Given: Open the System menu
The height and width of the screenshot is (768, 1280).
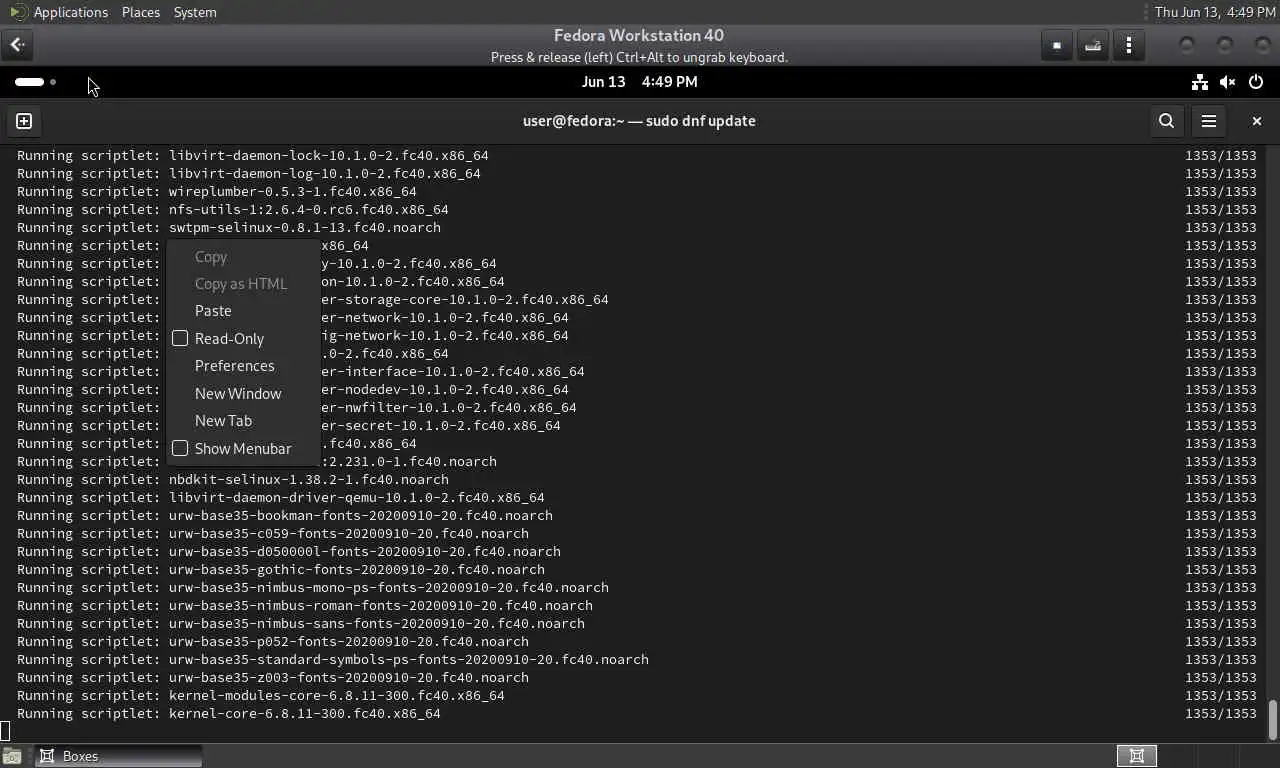Looking at the screenshot, I should (195, 12).
